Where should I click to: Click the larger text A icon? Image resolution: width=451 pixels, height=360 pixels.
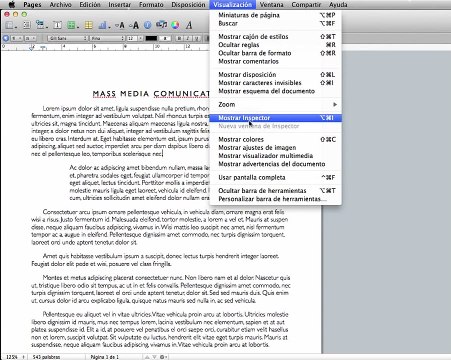pyautogui.click(x=134, y=25)
